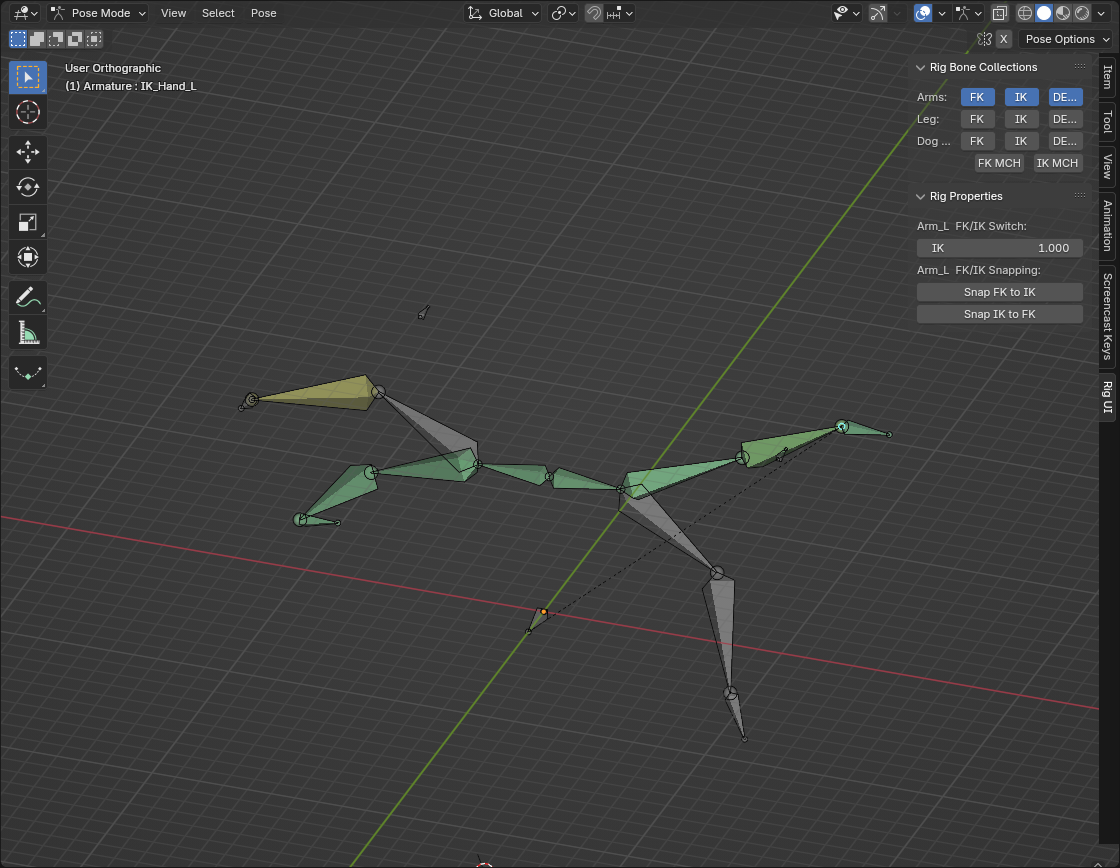The width and height of the screenshot is (1120, 868).
Task: Switch to material preview shading
Action: click(x=1064, y=13)
